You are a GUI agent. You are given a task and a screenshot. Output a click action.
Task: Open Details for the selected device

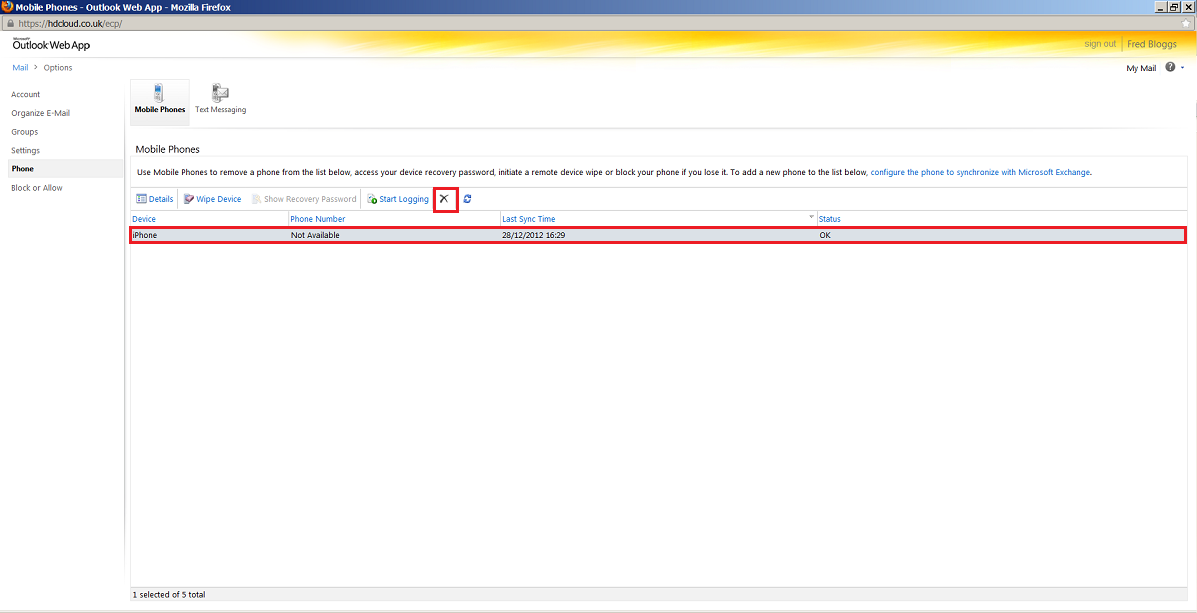(x=155, y=199)
